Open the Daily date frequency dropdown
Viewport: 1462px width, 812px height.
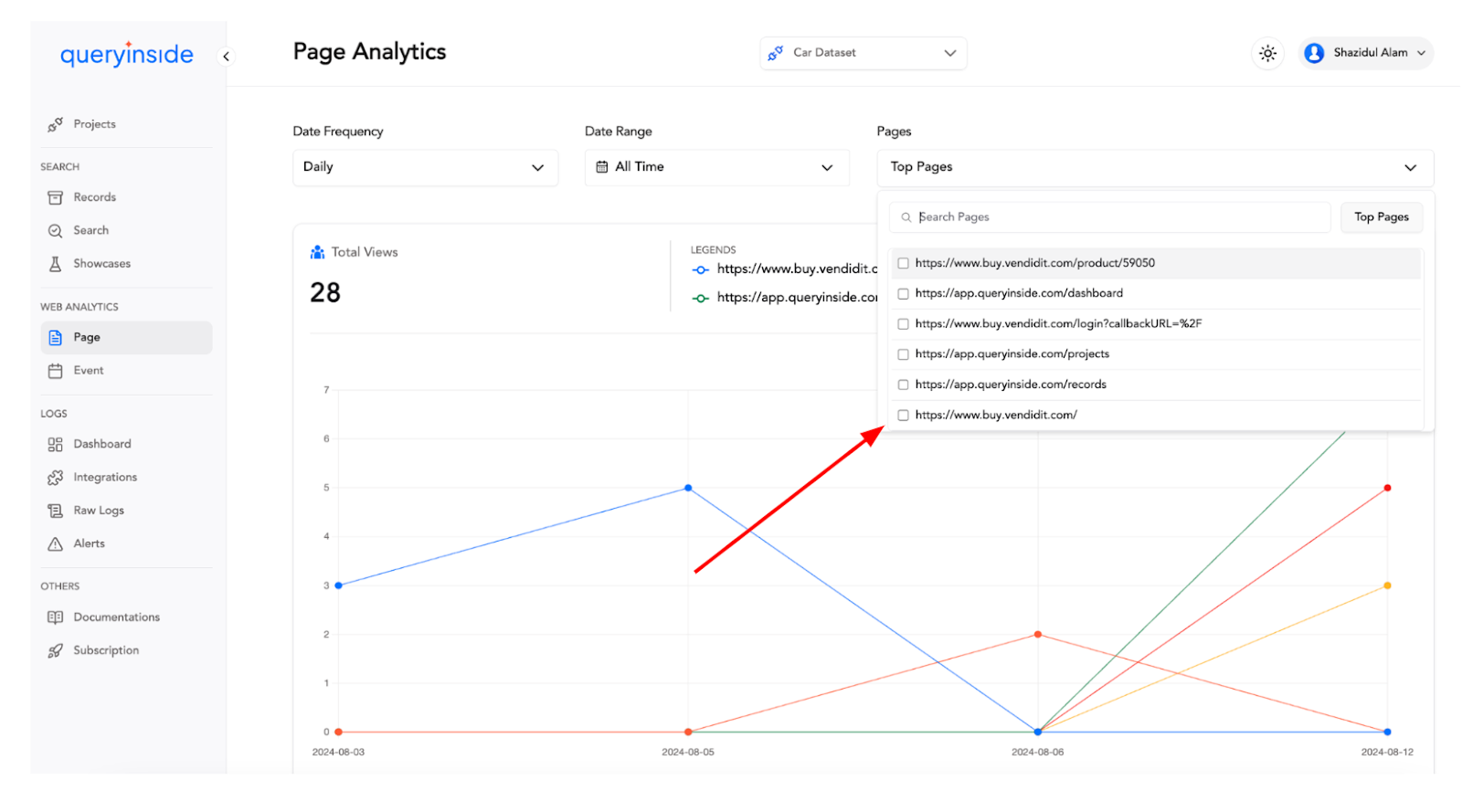pos(425,168)
